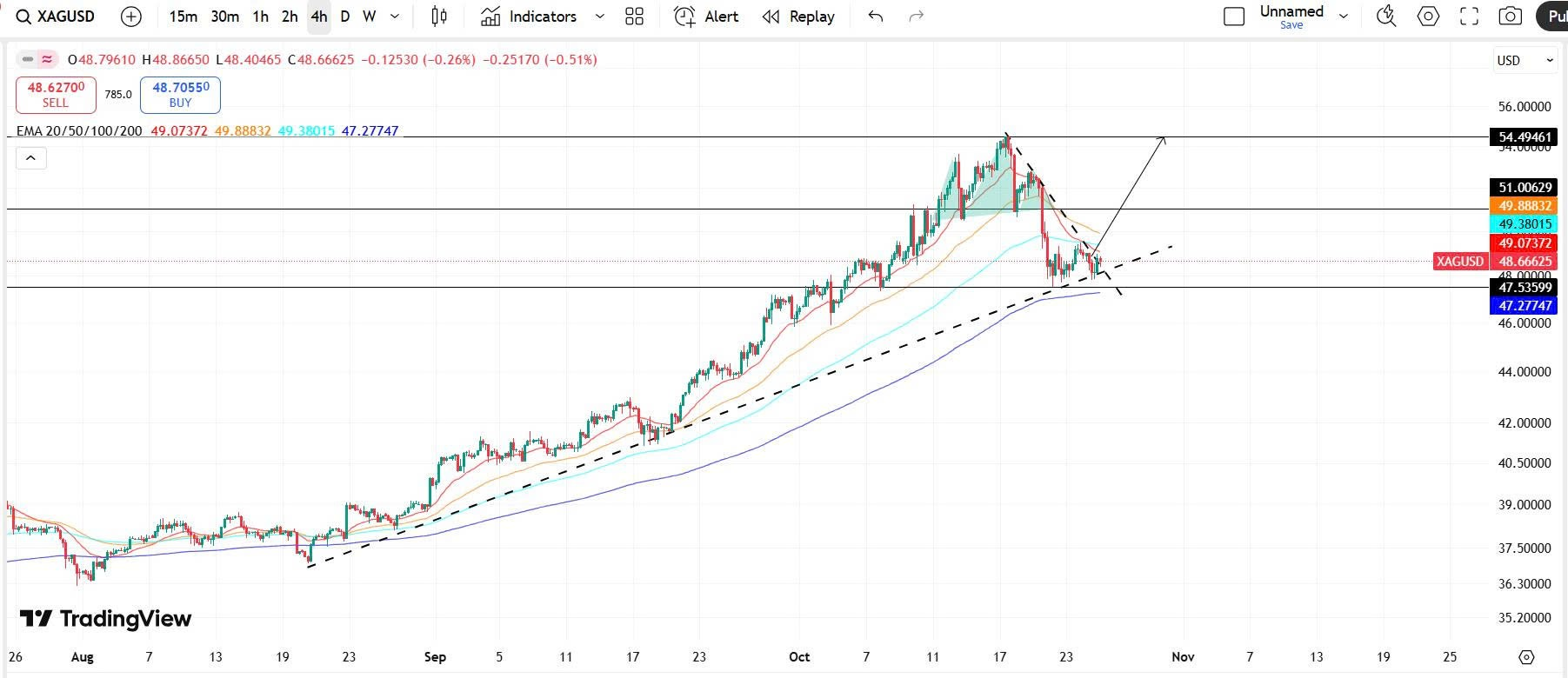Toggle the layout setup square

(1233, 17)
